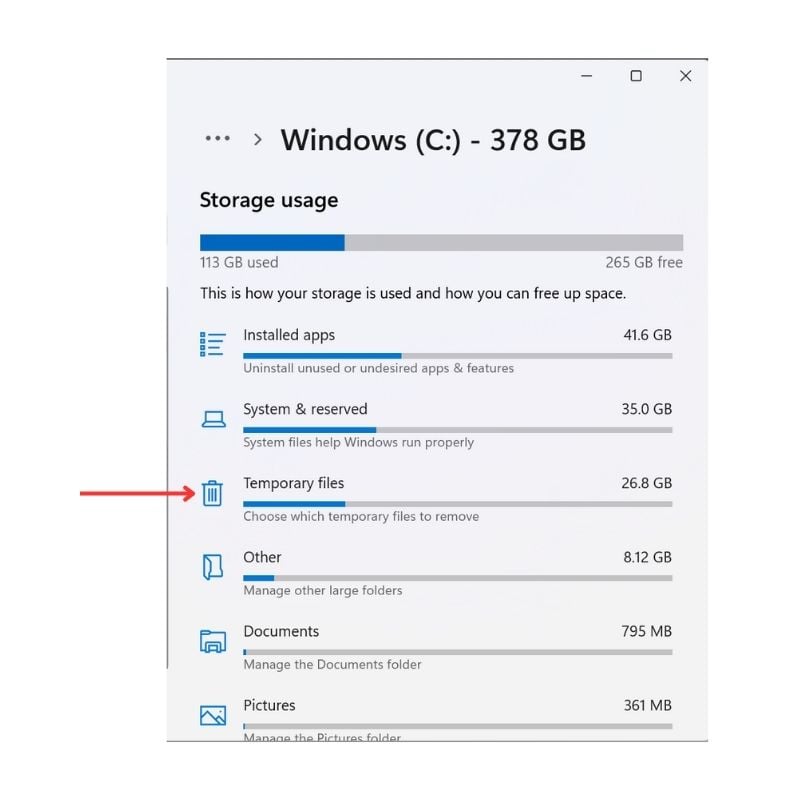Click the 'Choose which temporary files to remove' text
The width and height of the screenshot is (800, 800).
pos(361,516)
